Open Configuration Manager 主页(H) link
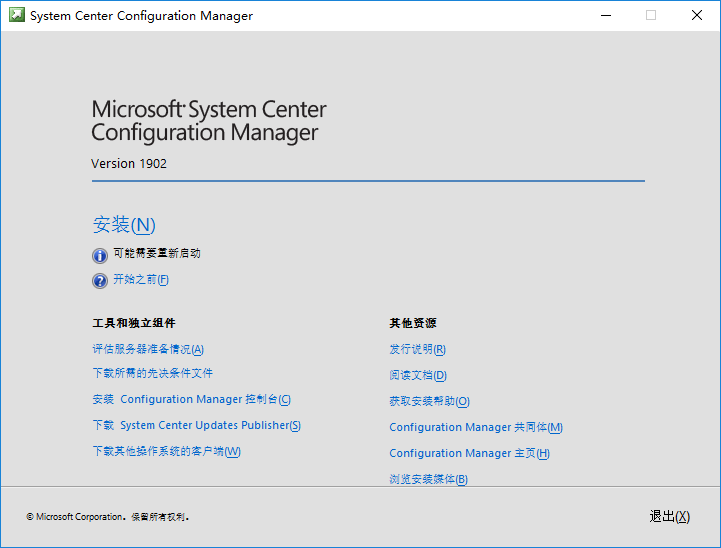This screenshot has height=548, width=721. [469, 453]
